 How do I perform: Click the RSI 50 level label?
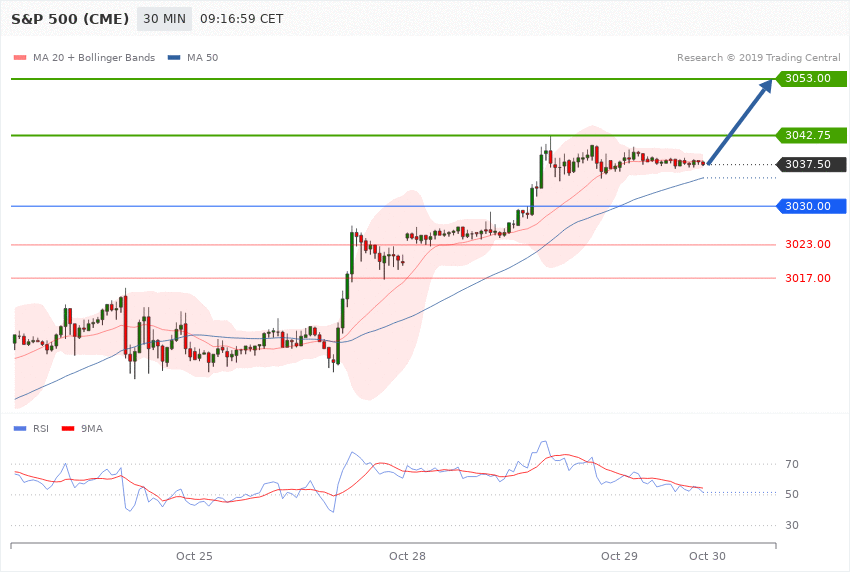792,494
